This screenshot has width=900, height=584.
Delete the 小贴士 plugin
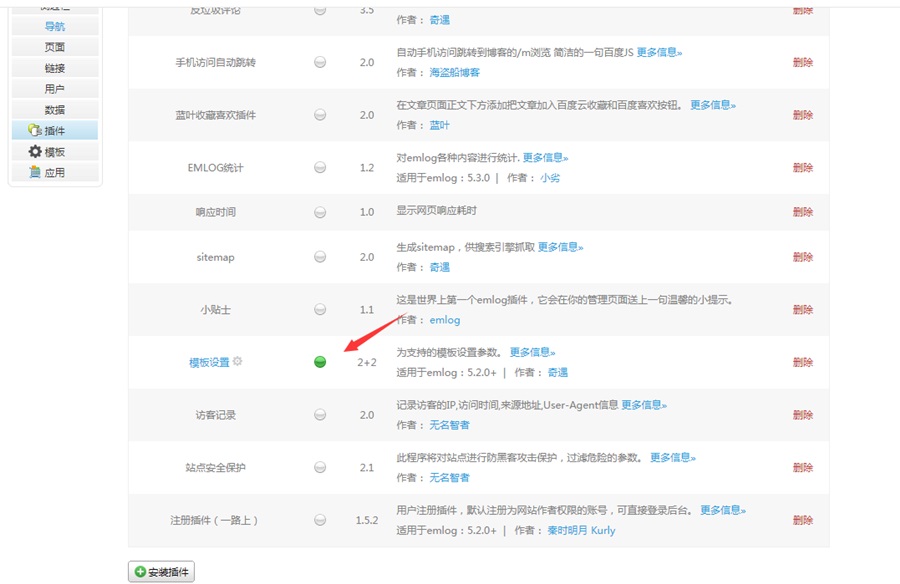pos(802,310)
